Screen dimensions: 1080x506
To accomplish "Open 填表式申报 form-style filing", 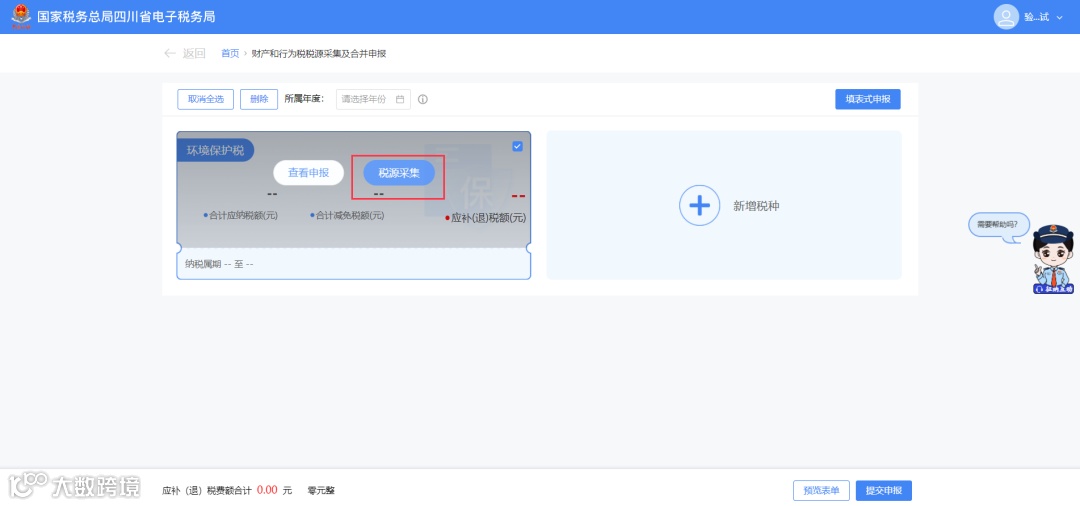I will coord(867,99).
